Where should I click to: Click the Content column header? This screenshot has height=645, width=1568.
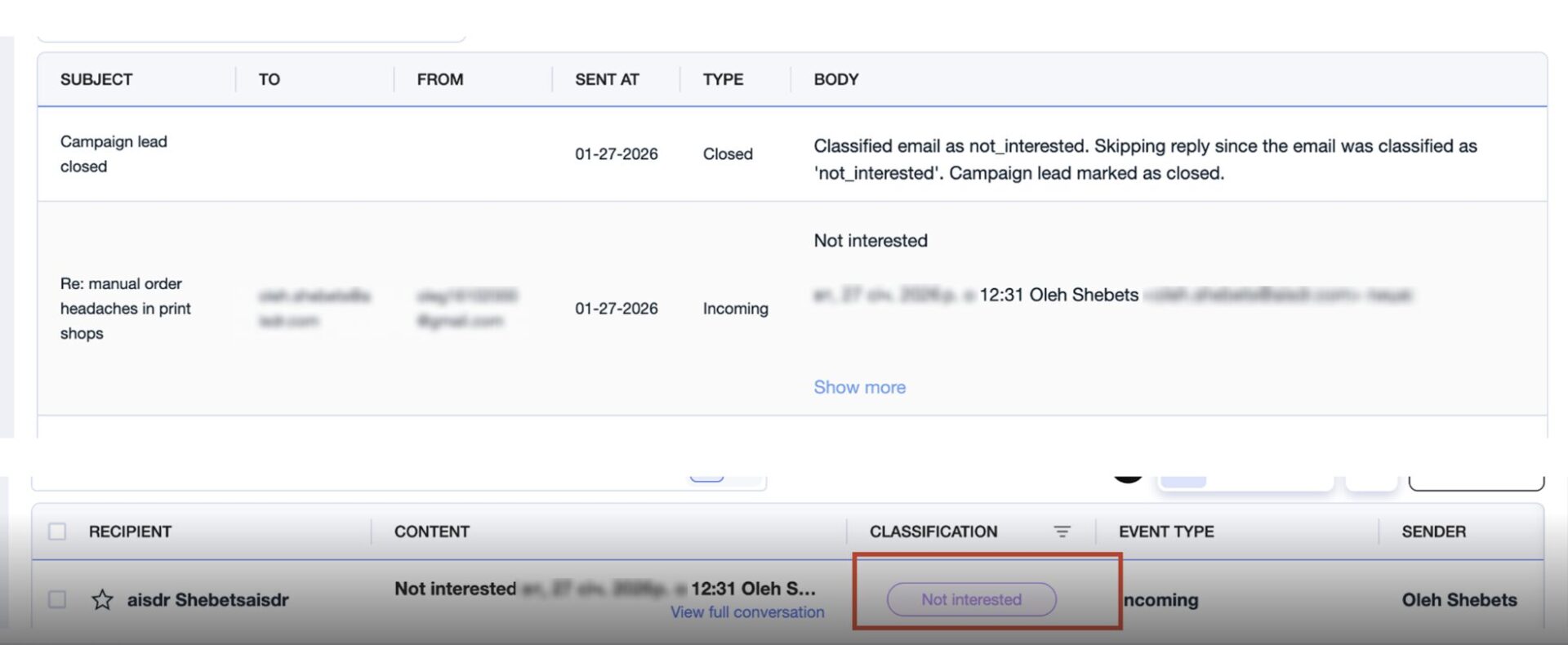pos(431,532)
